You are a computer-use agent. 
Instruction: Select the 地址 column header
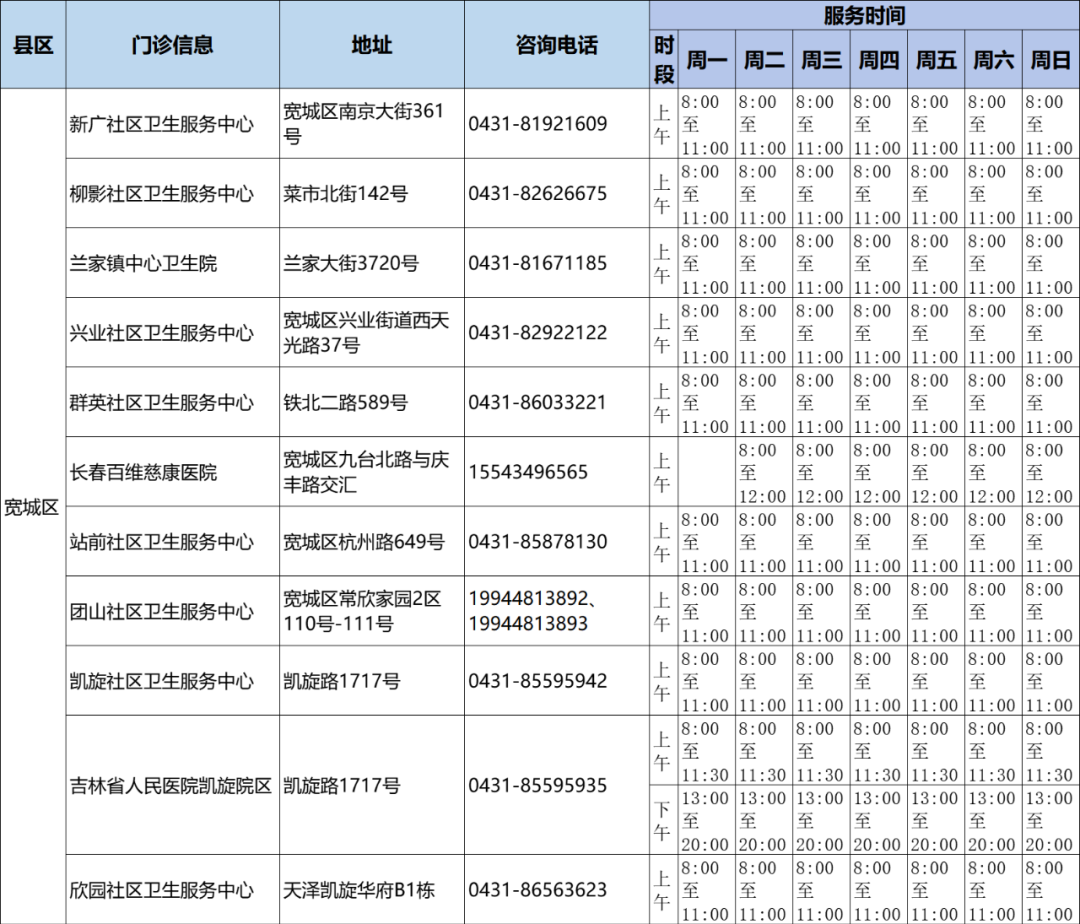pos(371,45)
